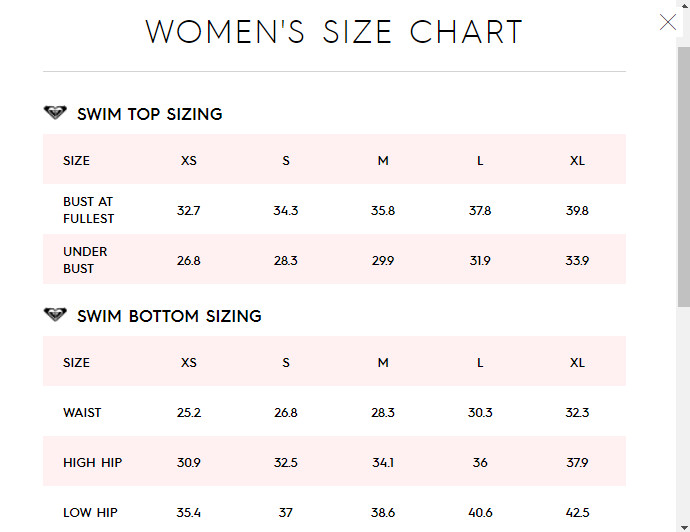Close the women's size chart popup
Screen dimensions: 690x532
coord(668,22)
